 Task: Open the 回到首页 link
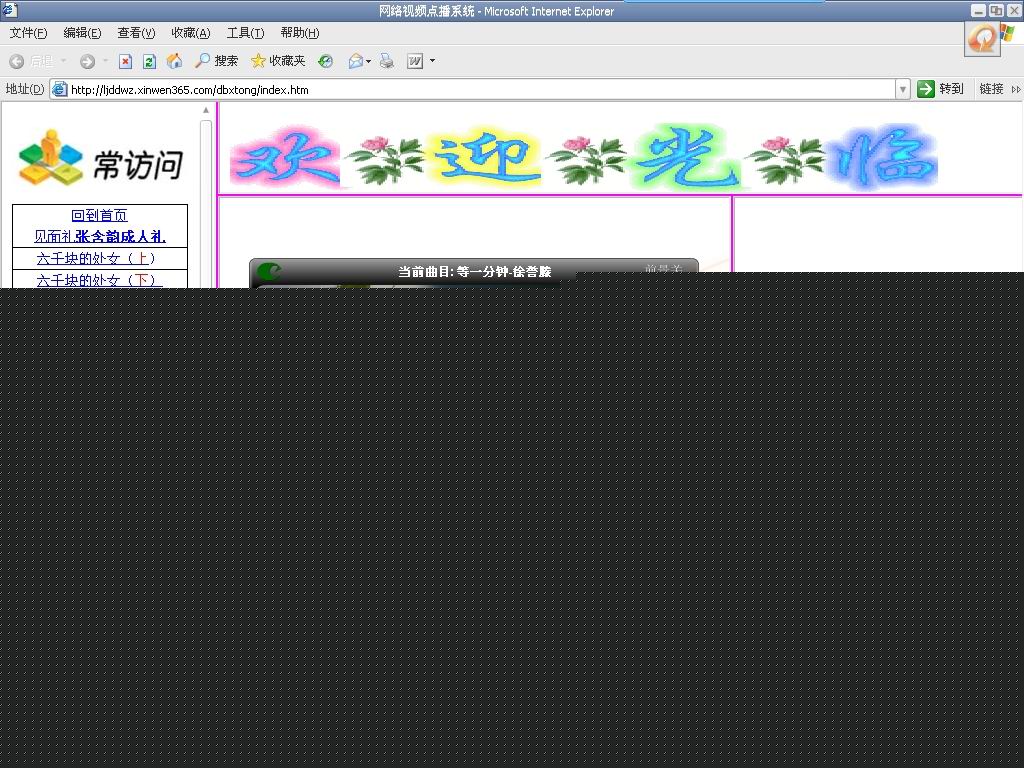[99, 215]
